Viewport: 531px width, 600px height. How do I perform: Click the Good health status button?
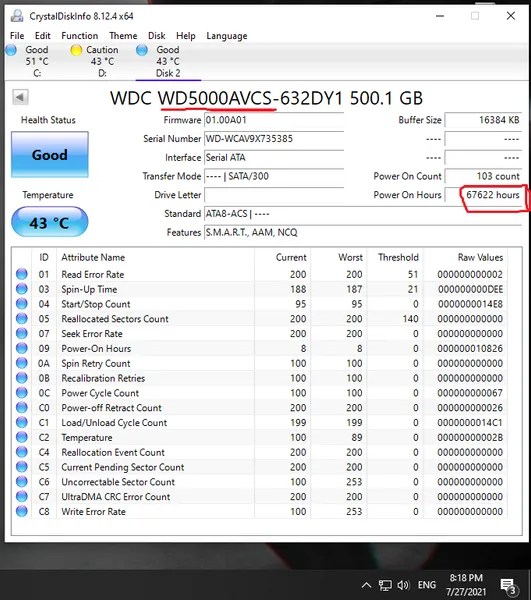click(50, 155)
